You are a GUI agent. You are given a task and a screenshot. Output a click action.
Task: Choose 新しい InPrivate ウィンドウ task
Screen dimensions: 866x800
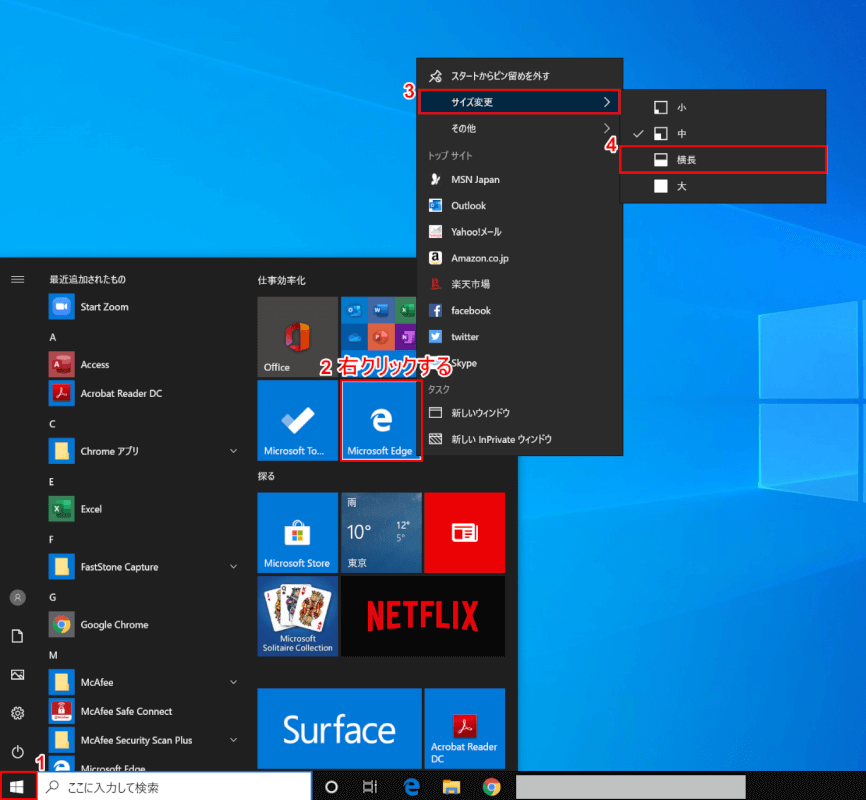click(x=519, y=439)
